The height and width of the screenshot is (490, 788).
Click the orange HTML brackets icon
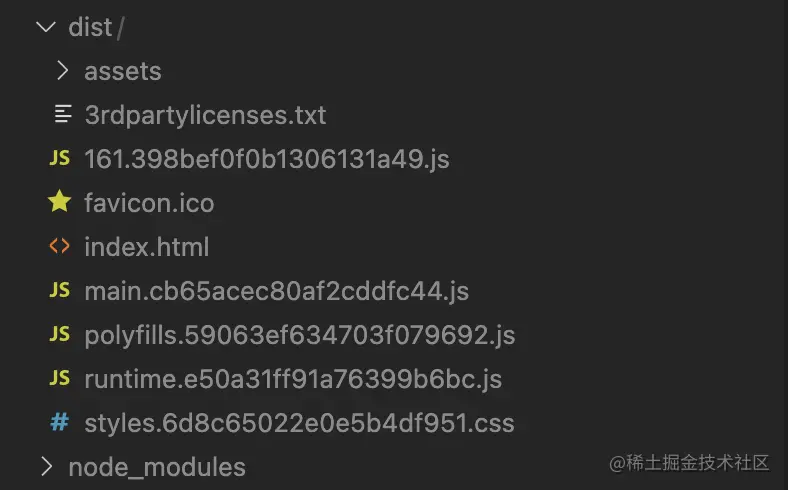point(60,246)
